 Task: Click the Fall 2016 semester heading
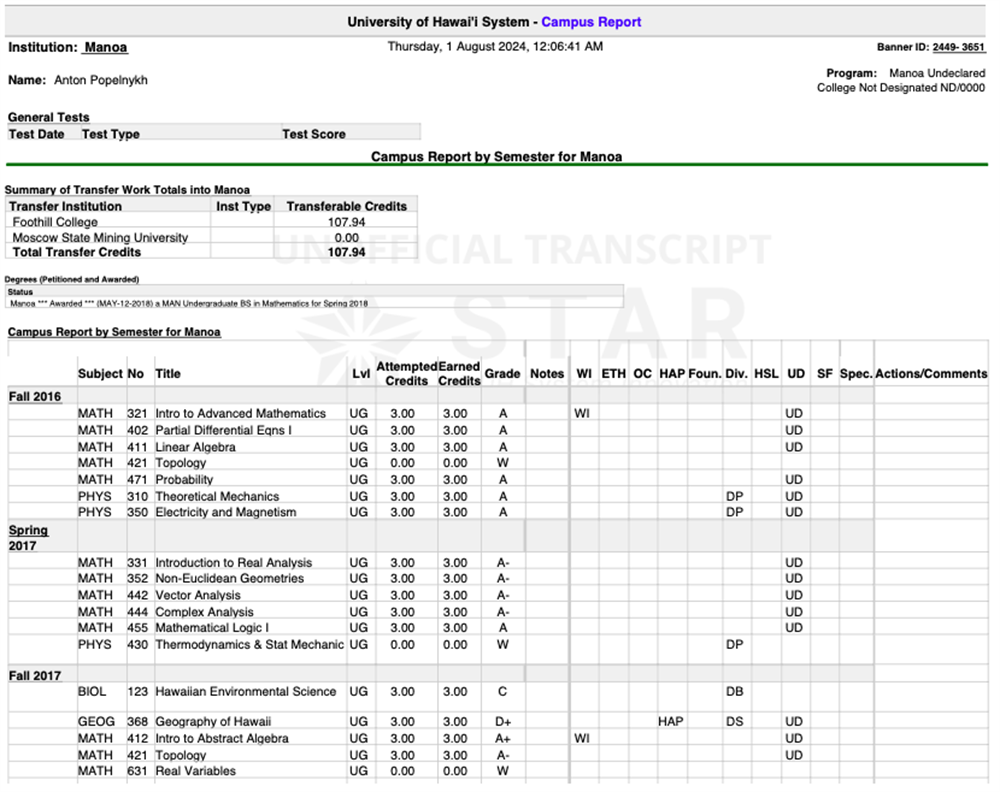(x=35, y=397)
